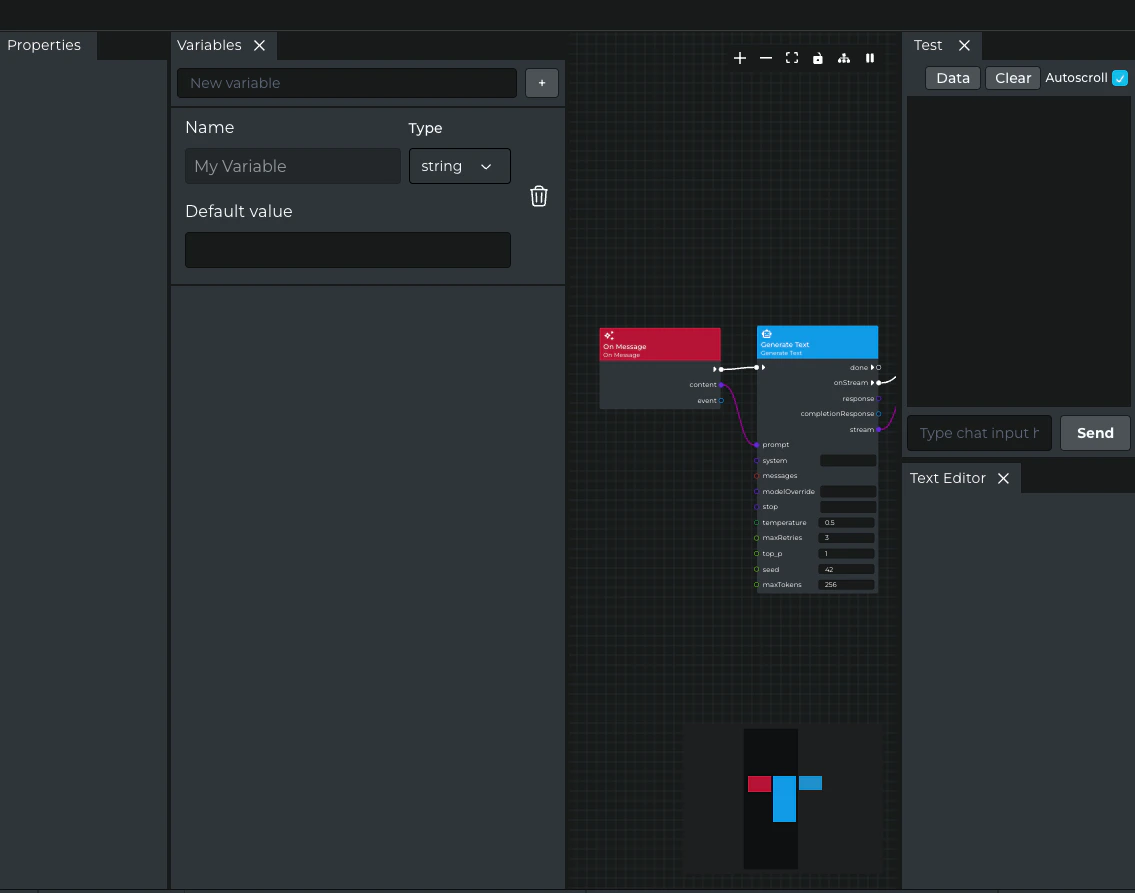Disable the Autoscroll checkbox
The image size is (1135, 893).
point(1120,77)
